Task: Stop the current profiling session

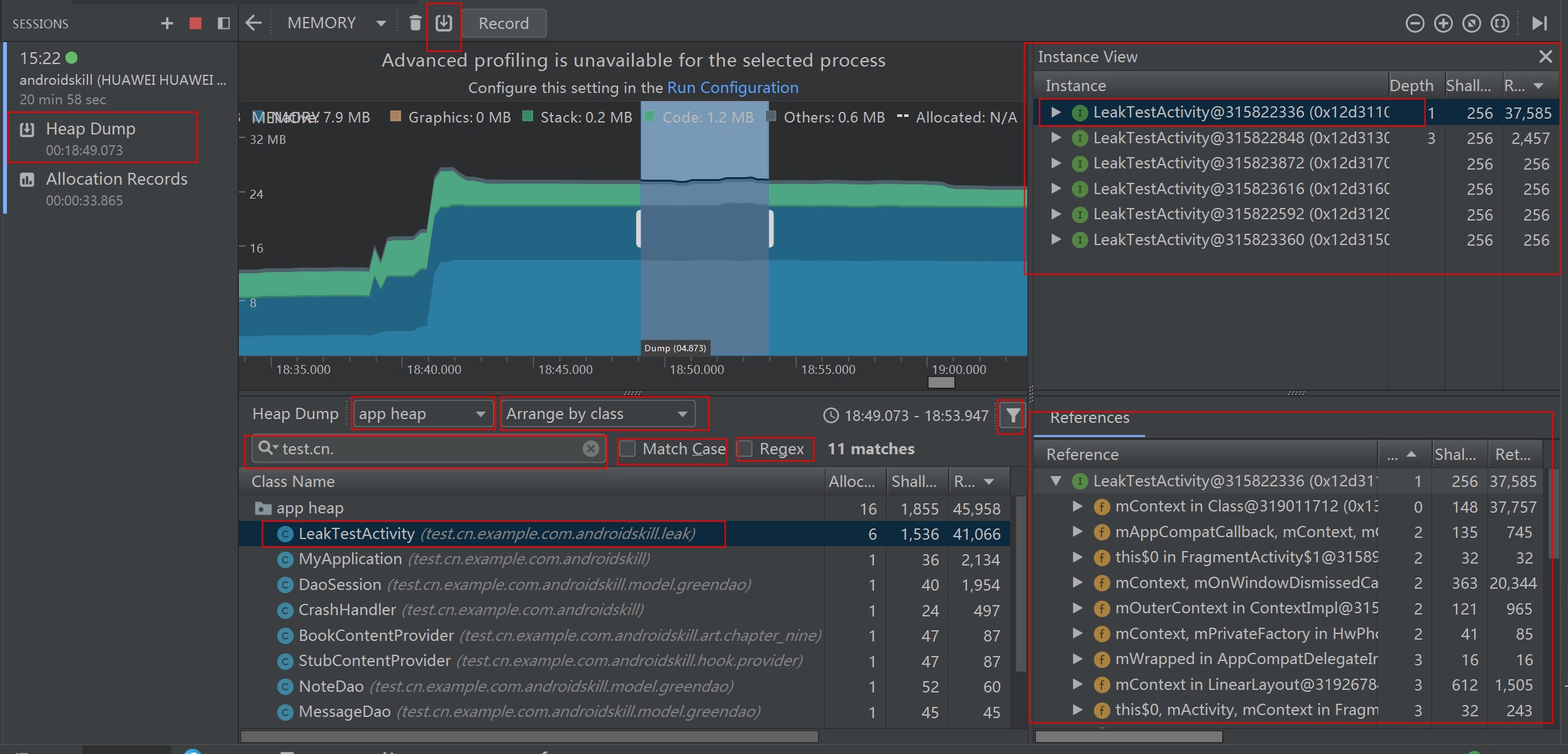Action: (196, 23)
